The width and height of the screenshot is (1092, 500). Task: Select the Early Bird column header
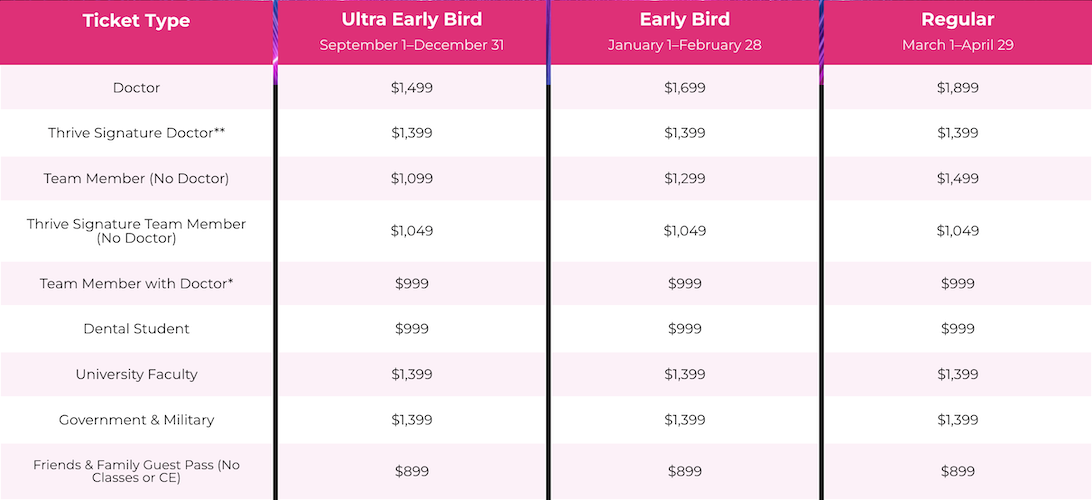coord(685,20)
